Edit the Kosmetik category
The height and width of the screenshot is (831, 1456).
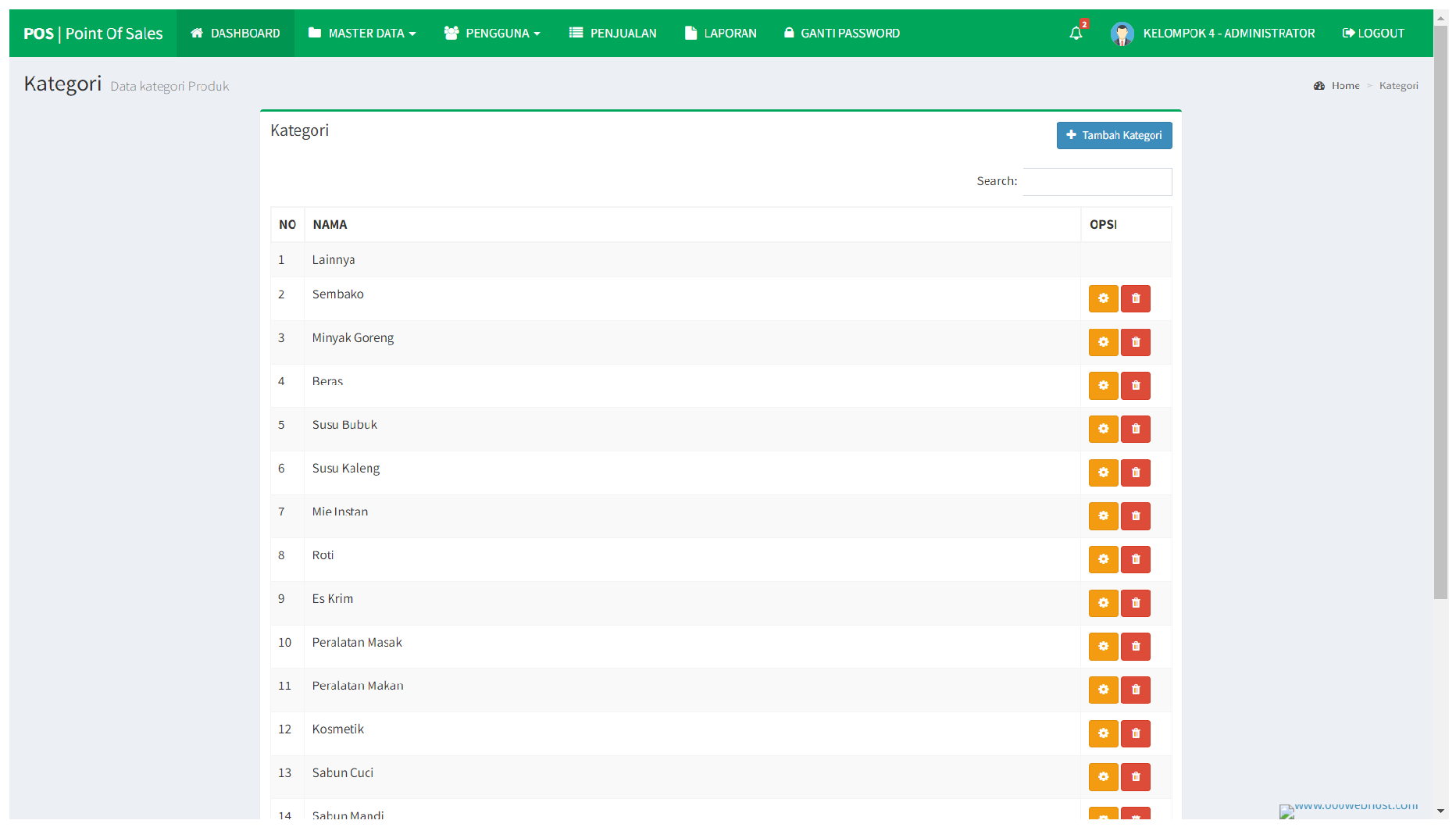tap(1103, 733)
